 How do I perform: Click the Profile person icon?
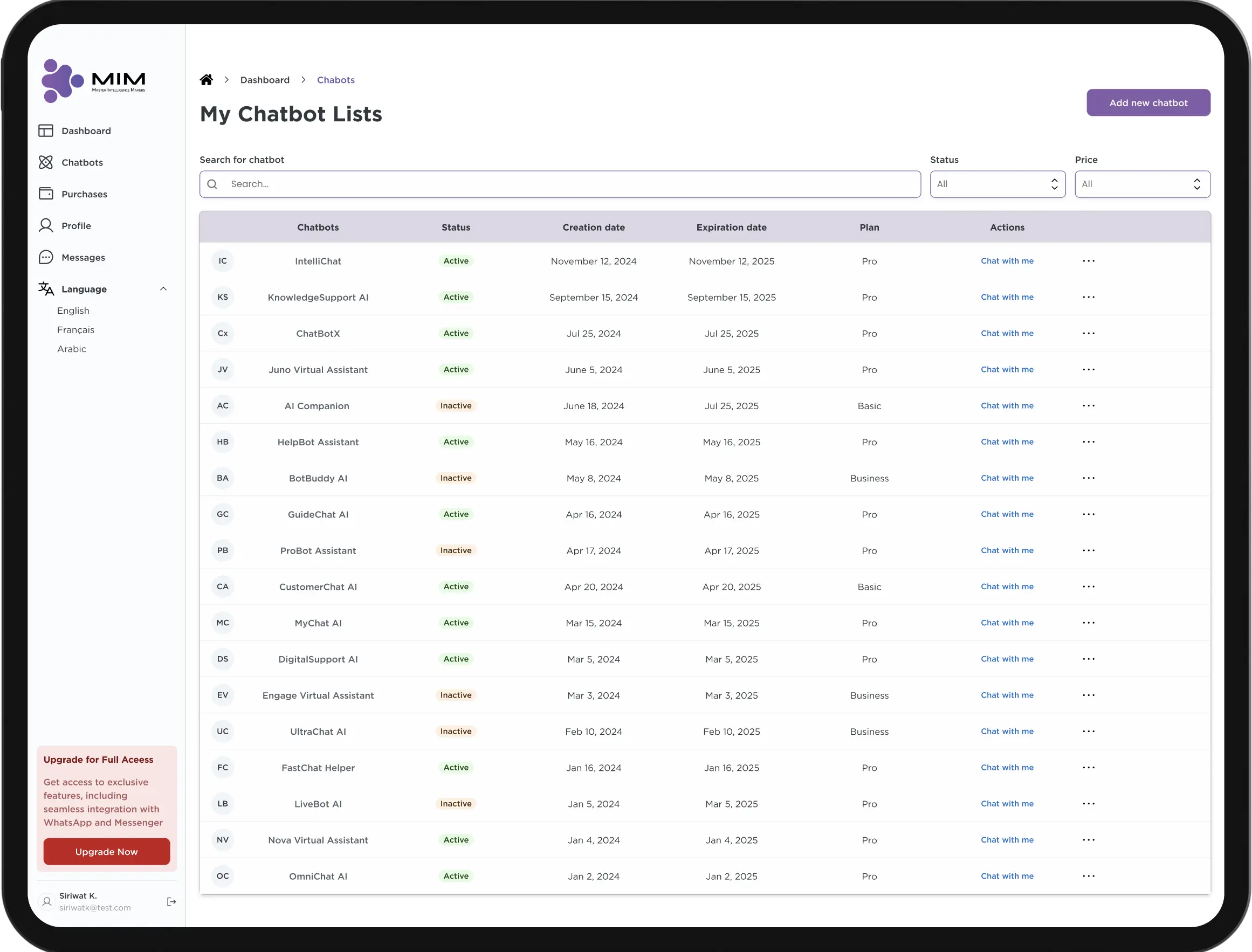[46, 225]
